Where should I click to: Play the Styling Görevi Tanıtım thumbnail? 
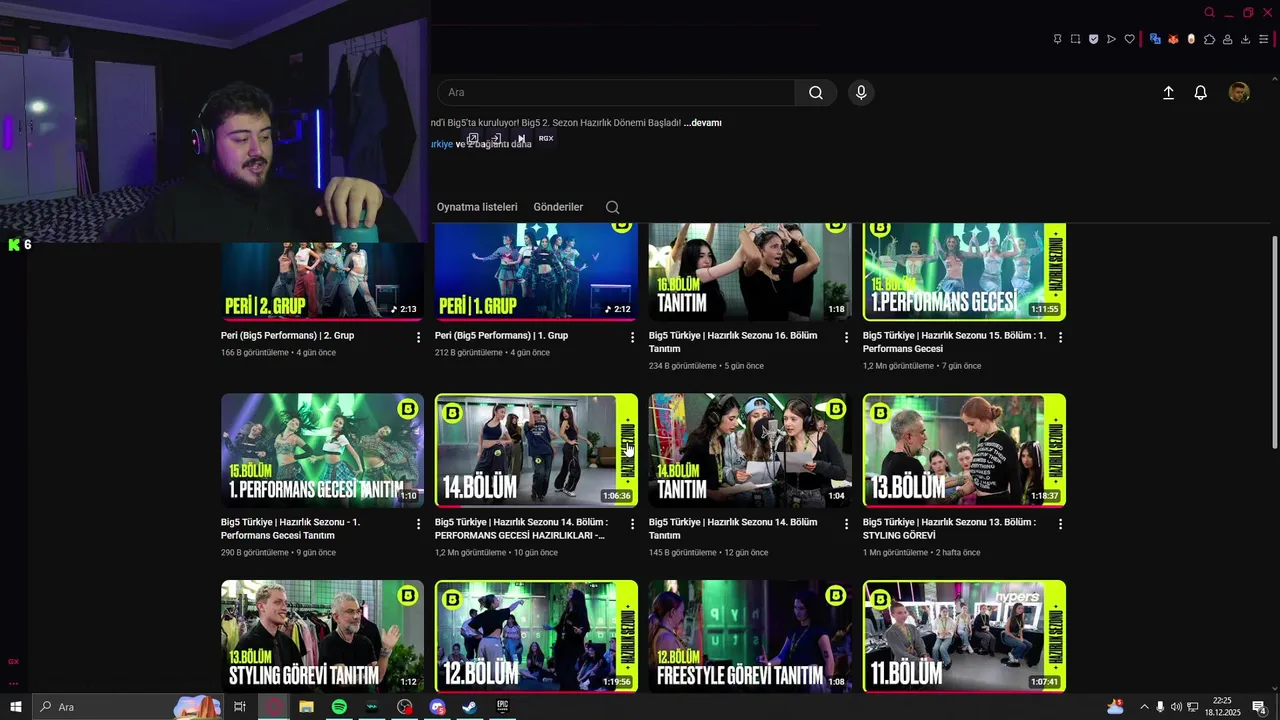click(x=322, y=636)
